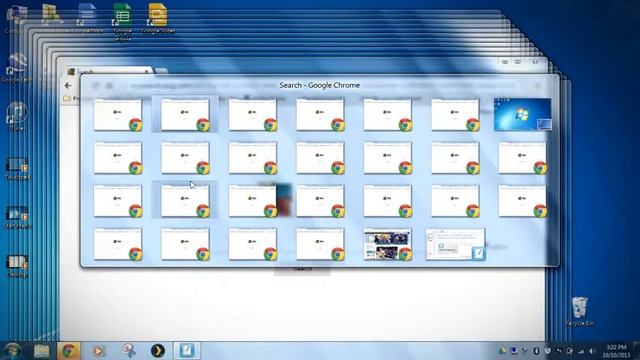Open new tab button beside Search tab
Viewport: 640px width, 360px height.
(161, 71)
